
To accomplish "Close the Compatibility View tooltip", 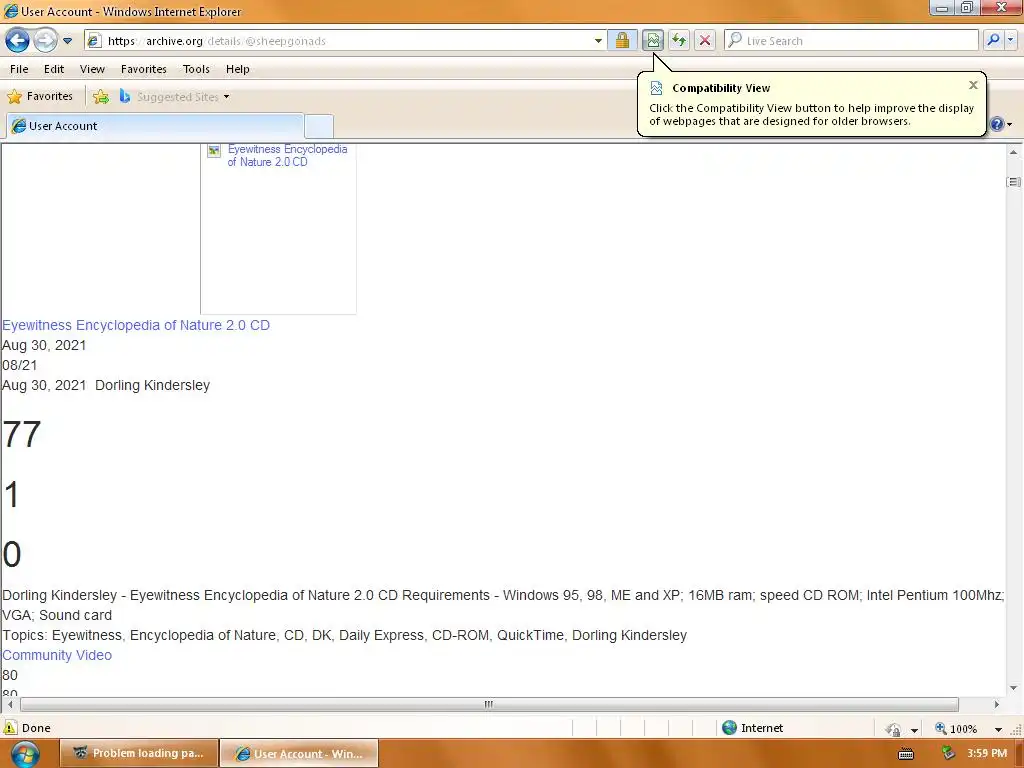I will (x=973, y=85).
